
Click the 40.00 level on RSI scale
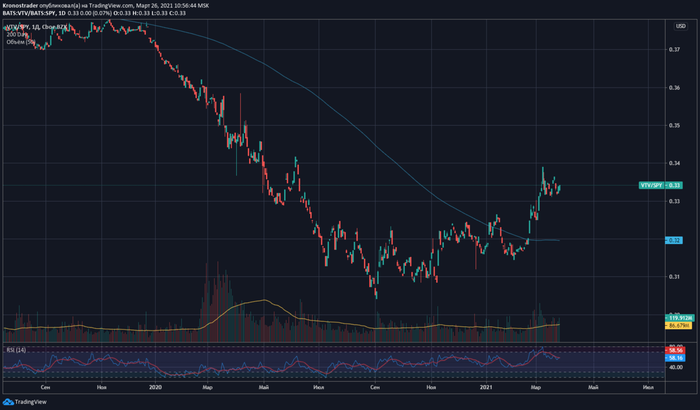676,367
